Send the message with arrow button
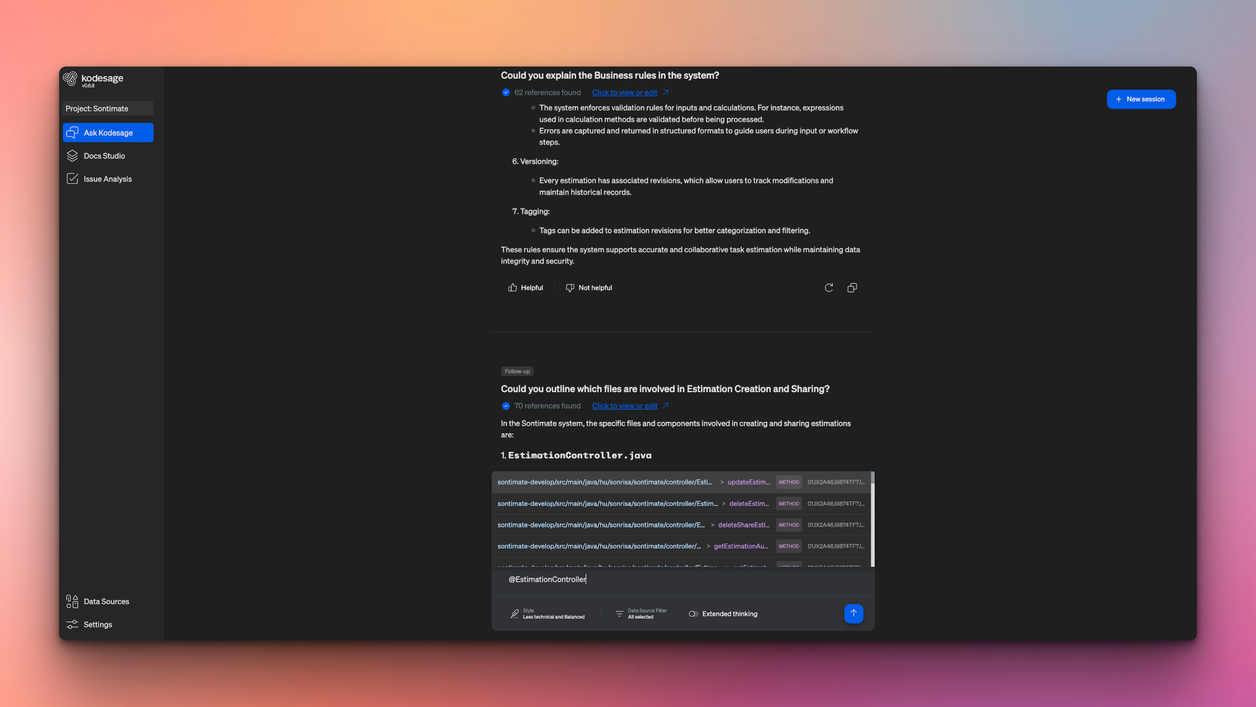 (x=853, y=613)
